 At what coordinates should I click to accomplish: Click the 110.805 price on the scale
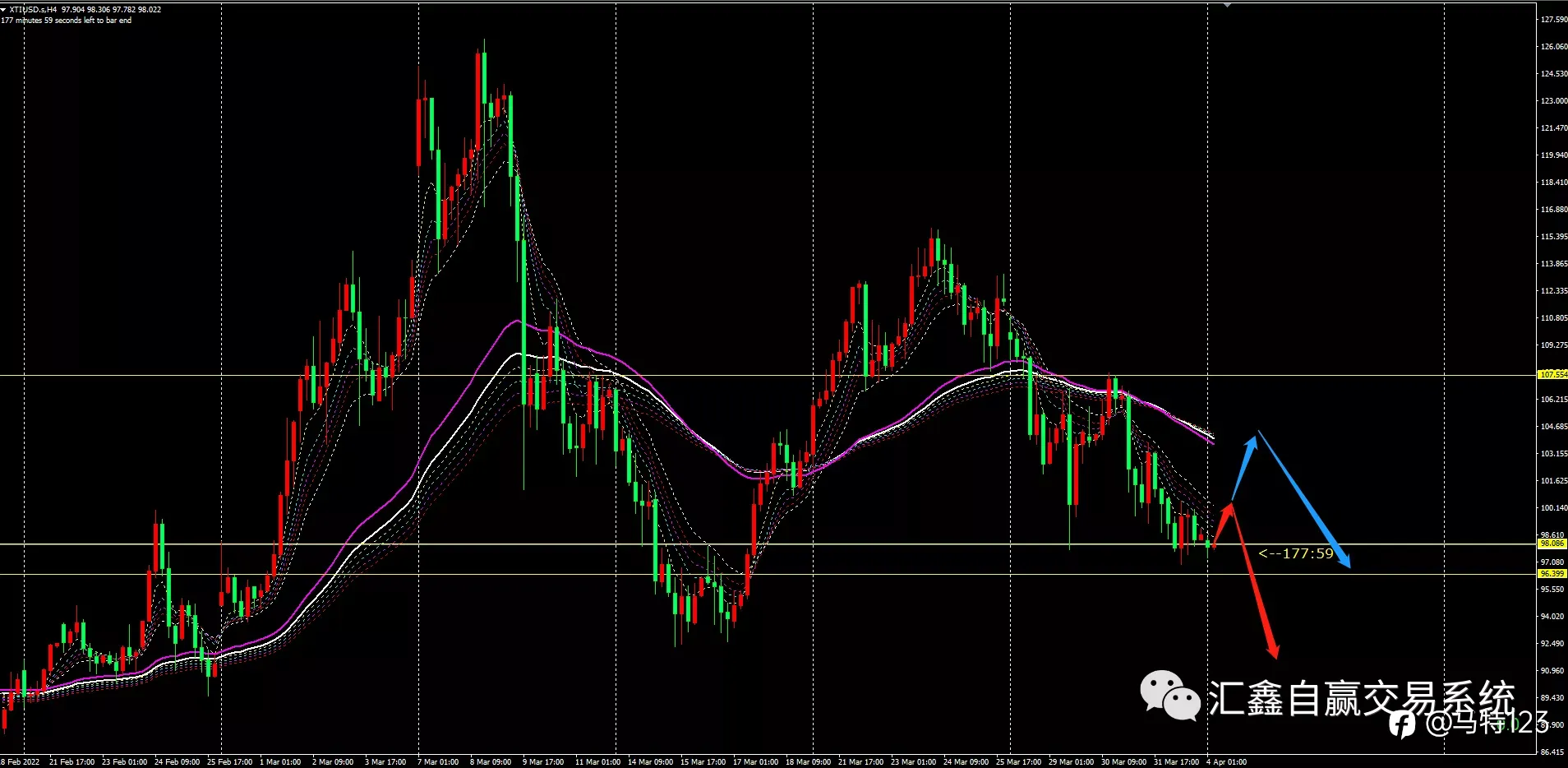point(1553,317)
